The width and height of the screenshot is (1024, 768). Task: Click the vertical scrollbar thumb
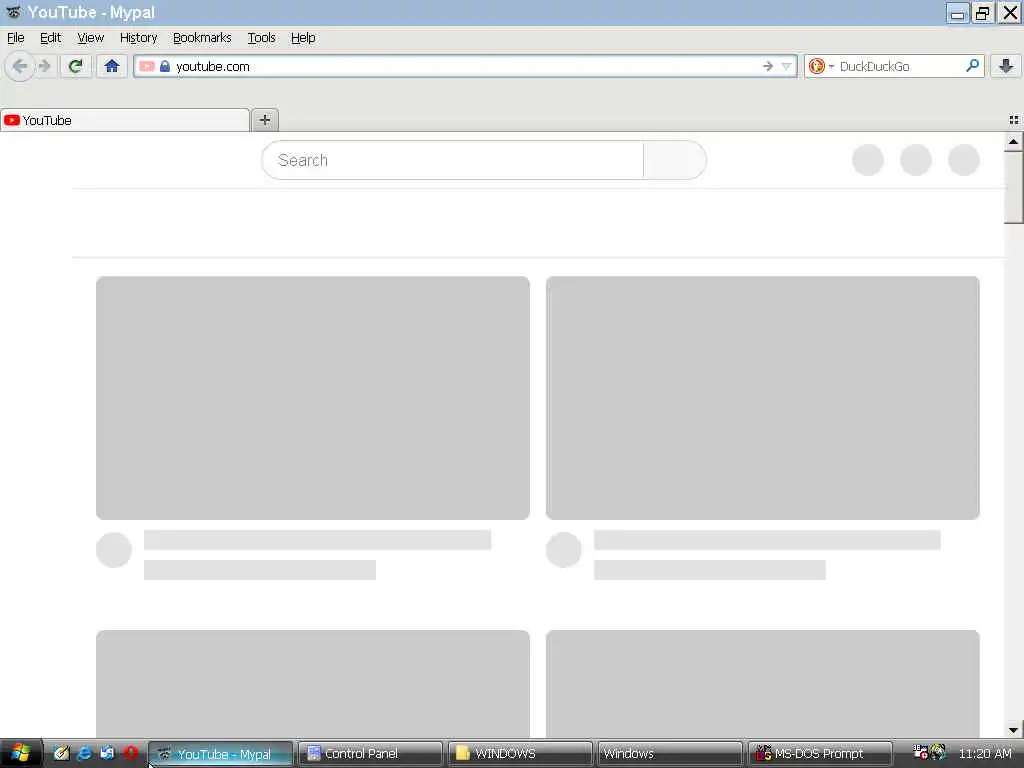pyautogui.click(x=1013, y=187)
